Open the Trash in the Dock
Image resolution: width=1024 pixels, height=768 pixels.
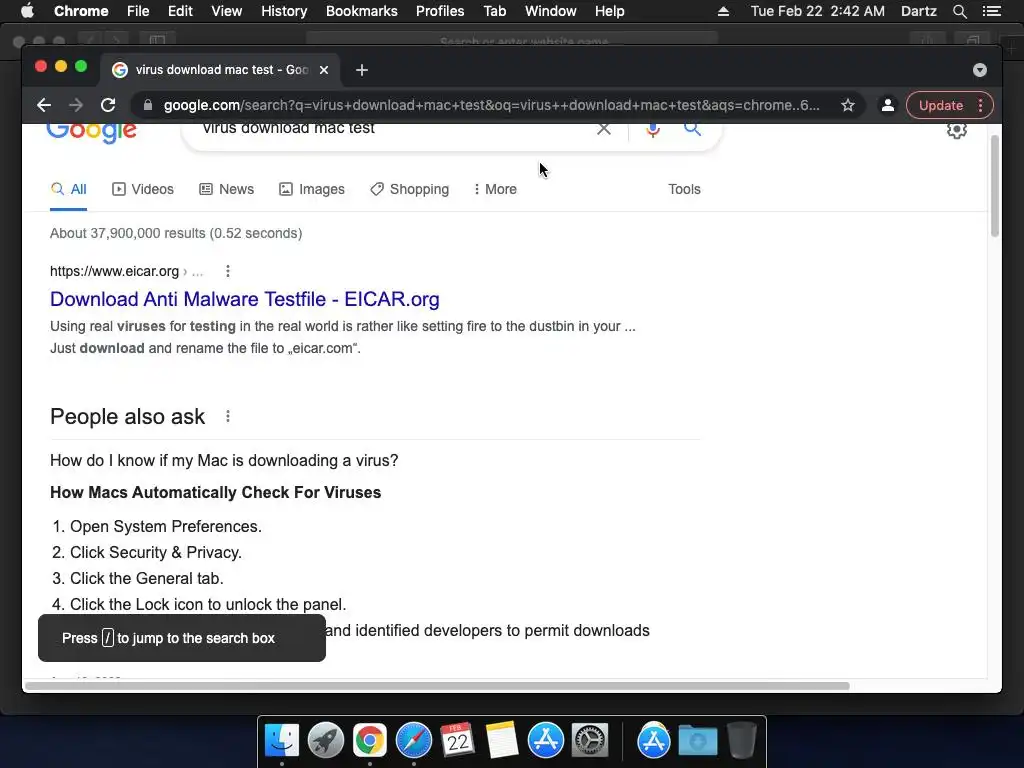741,741
